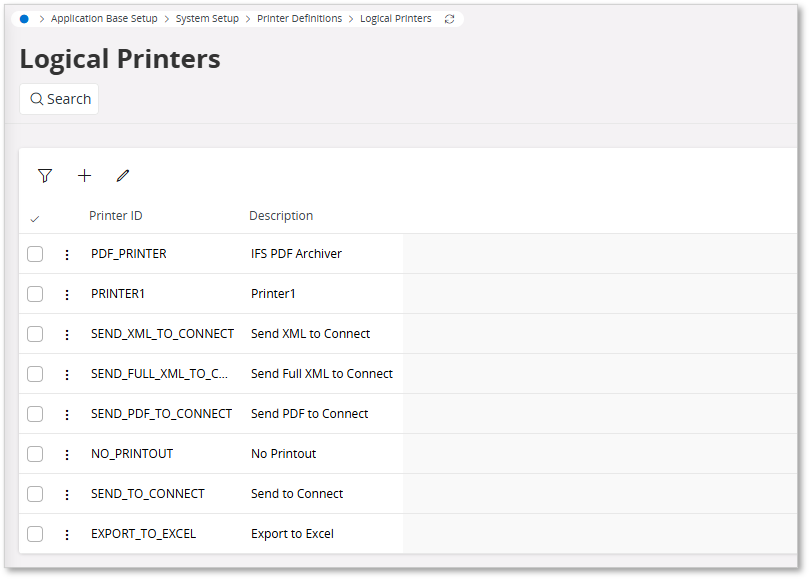Open the System Setup breadcrumb link
Viewport: 809px width, 579px height.
click(x=207, y=18)
